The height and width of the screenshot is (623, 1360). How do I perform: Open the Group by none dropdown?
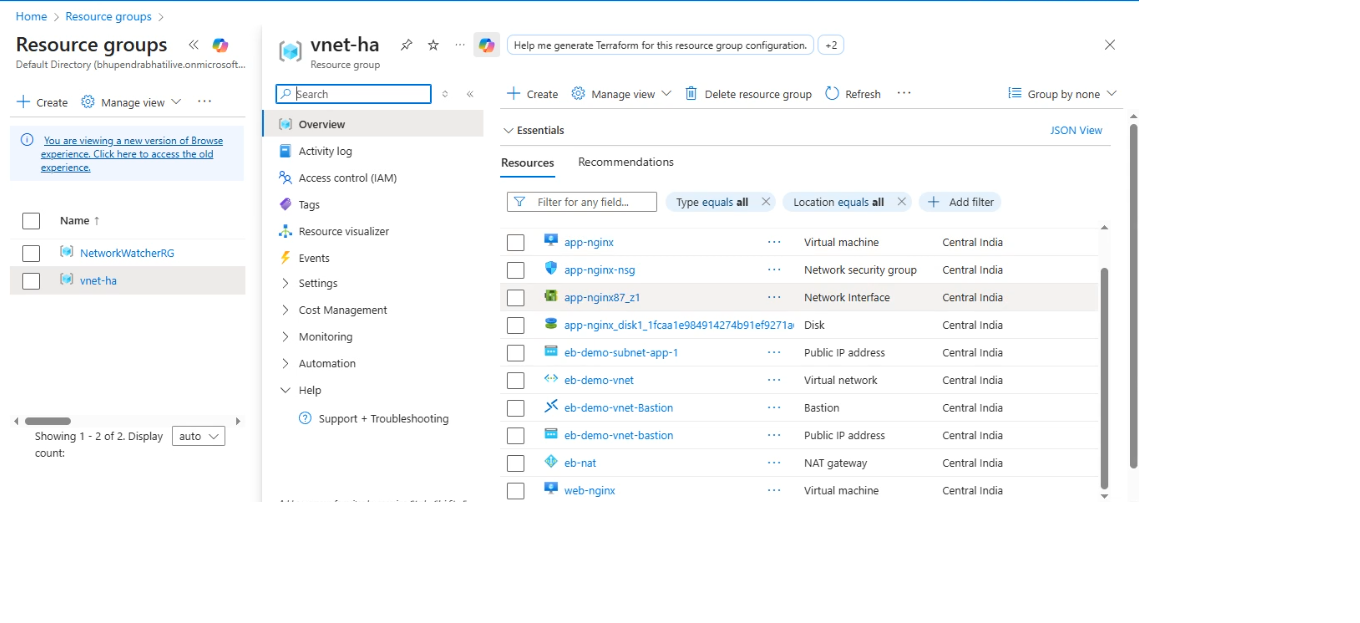(1062, 94)
